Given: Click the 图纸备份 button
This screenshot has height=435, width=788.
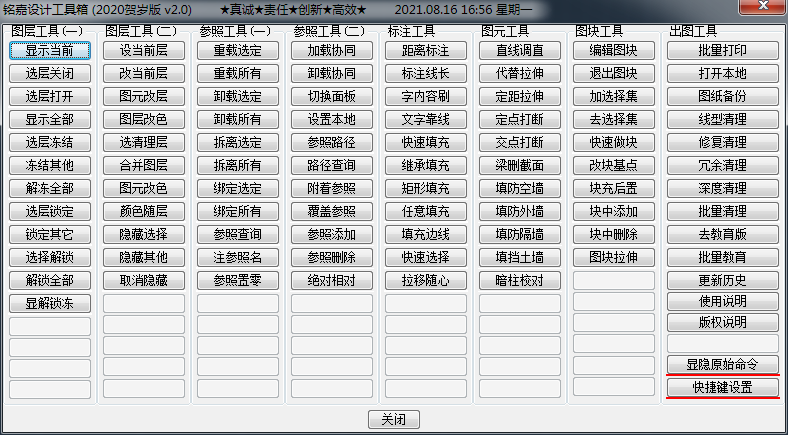Looking at the screenshot, I should coord(722,96).
